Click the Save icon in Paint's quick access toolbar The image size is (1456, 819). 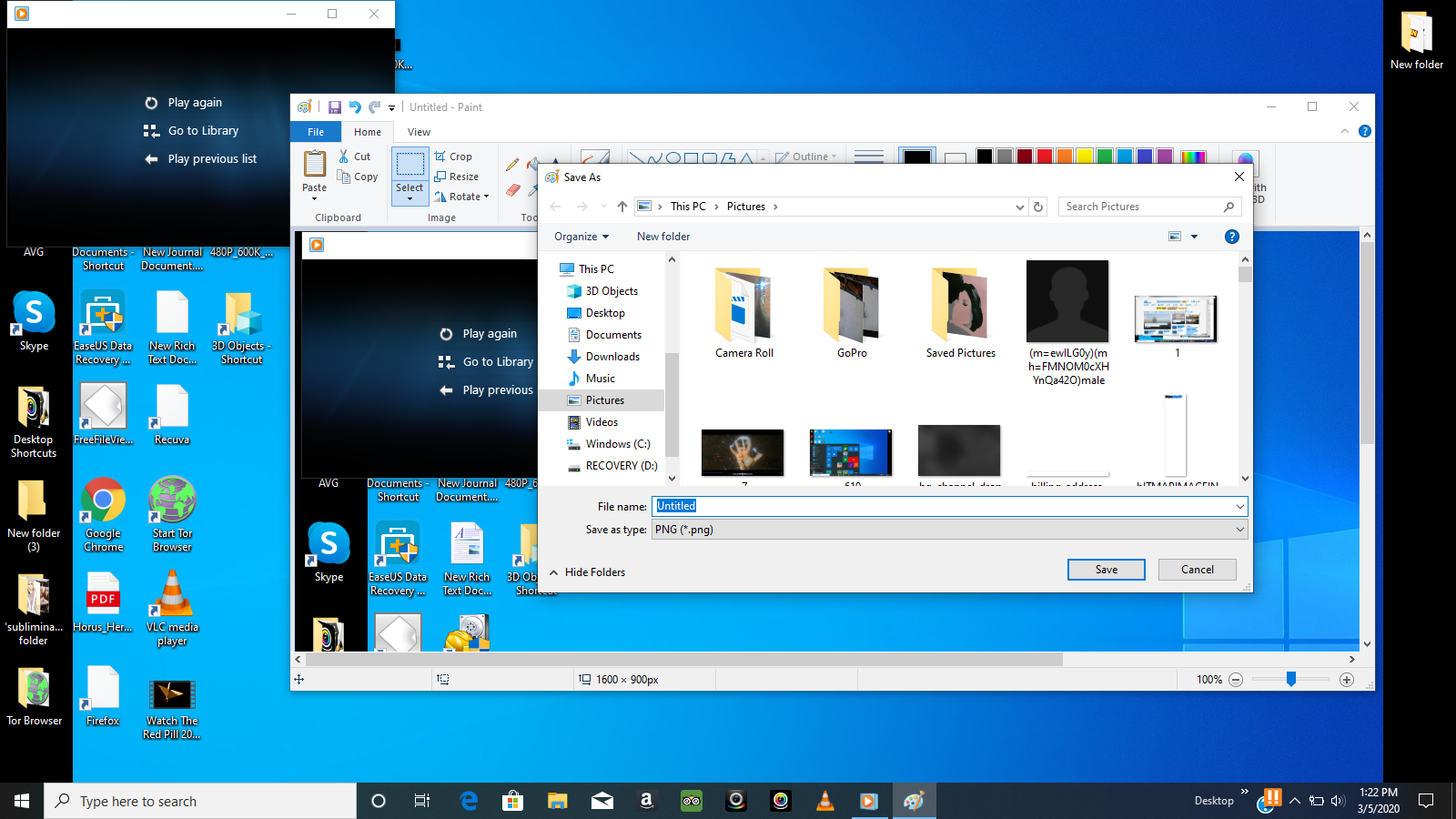point(334,107)
